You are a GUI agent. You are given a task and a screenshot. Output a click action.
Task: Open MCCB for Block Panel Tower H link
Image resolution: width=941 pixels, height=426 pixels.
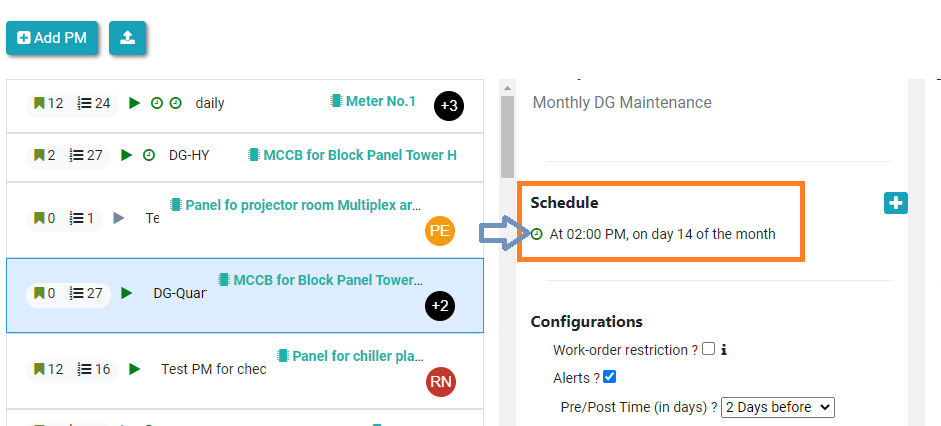pyautogui.click(x=353, y=155)
